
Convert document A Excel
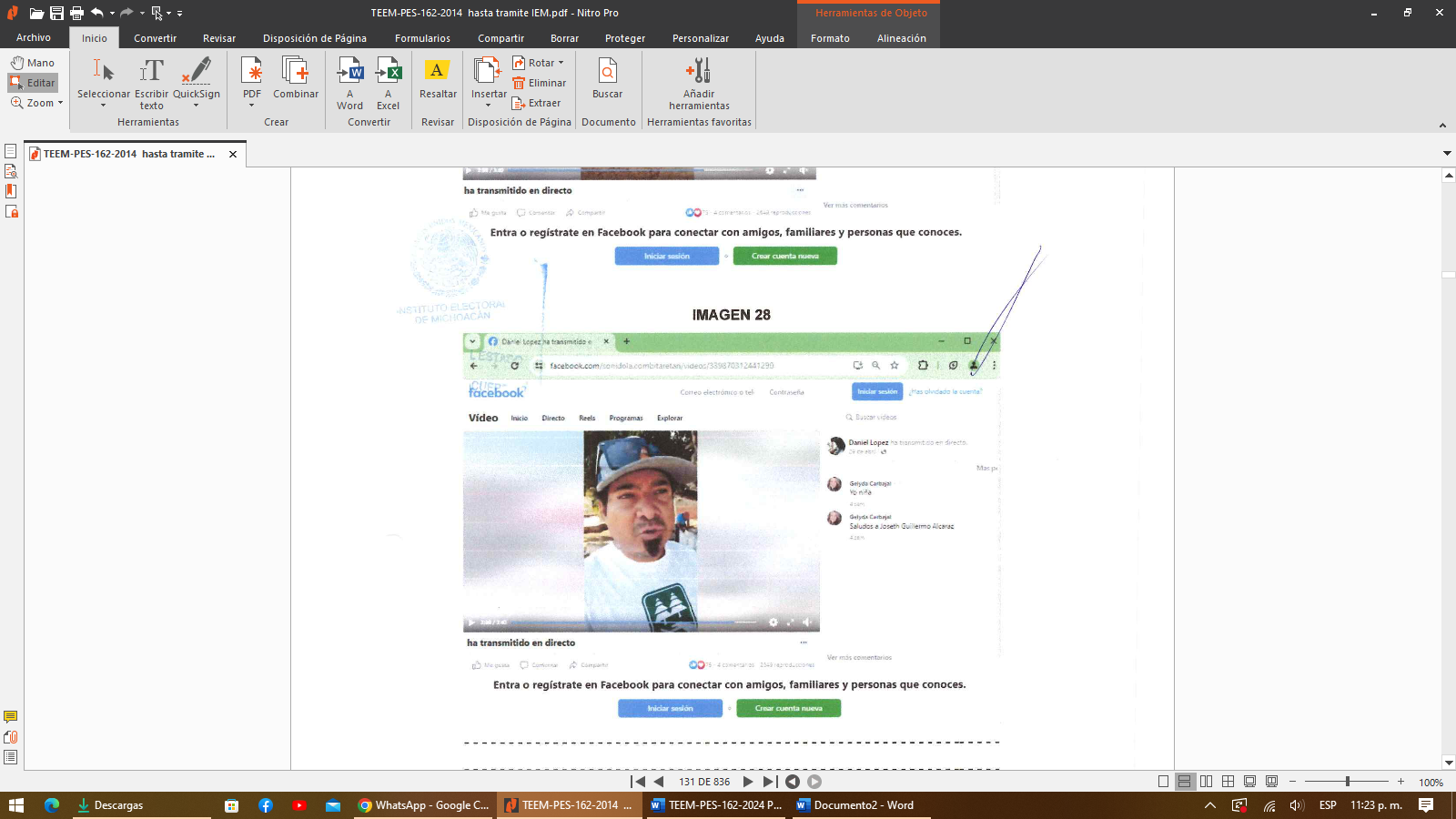[389, 83]
